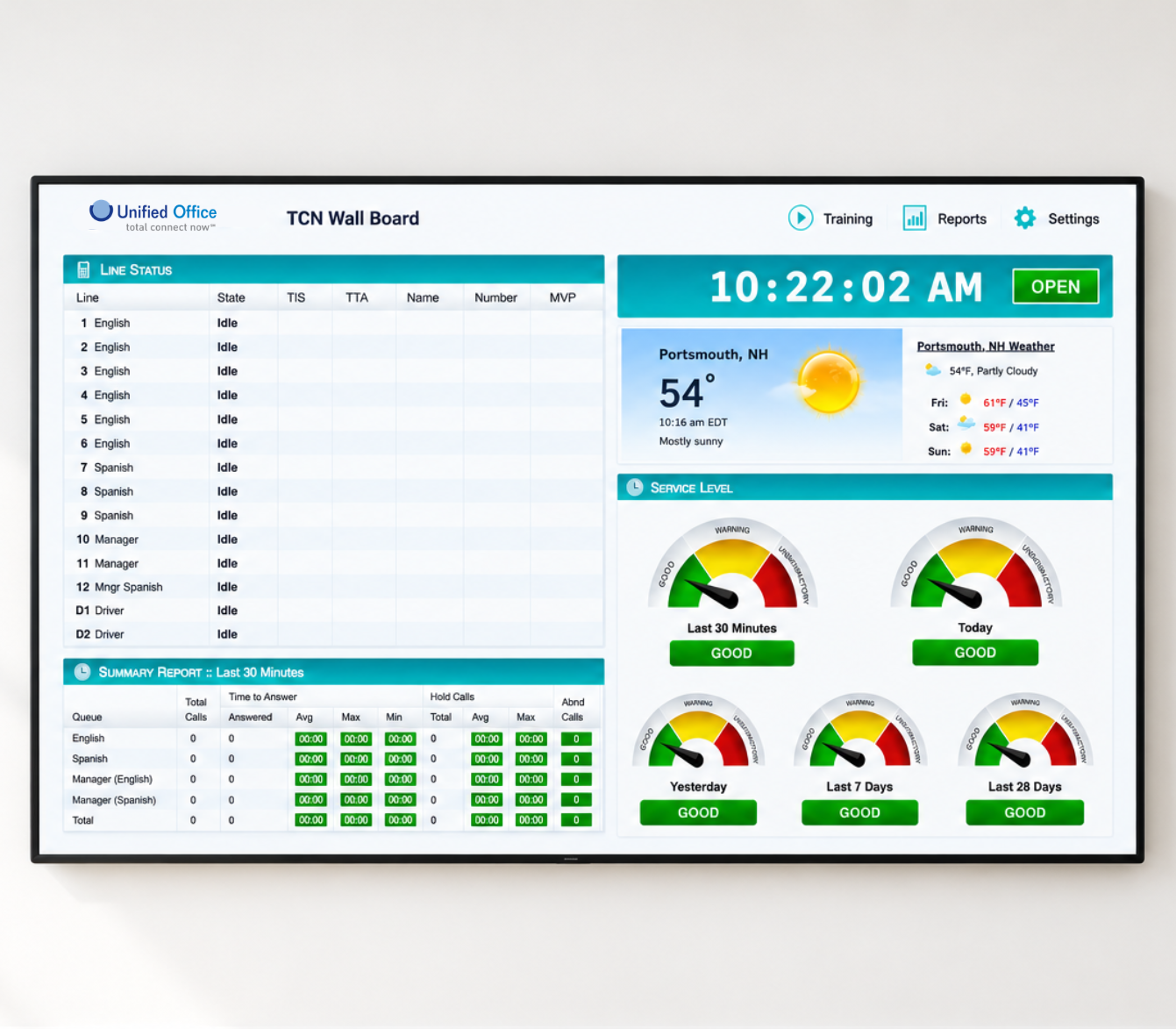Select the Last 28 Days gauge

1025,730
